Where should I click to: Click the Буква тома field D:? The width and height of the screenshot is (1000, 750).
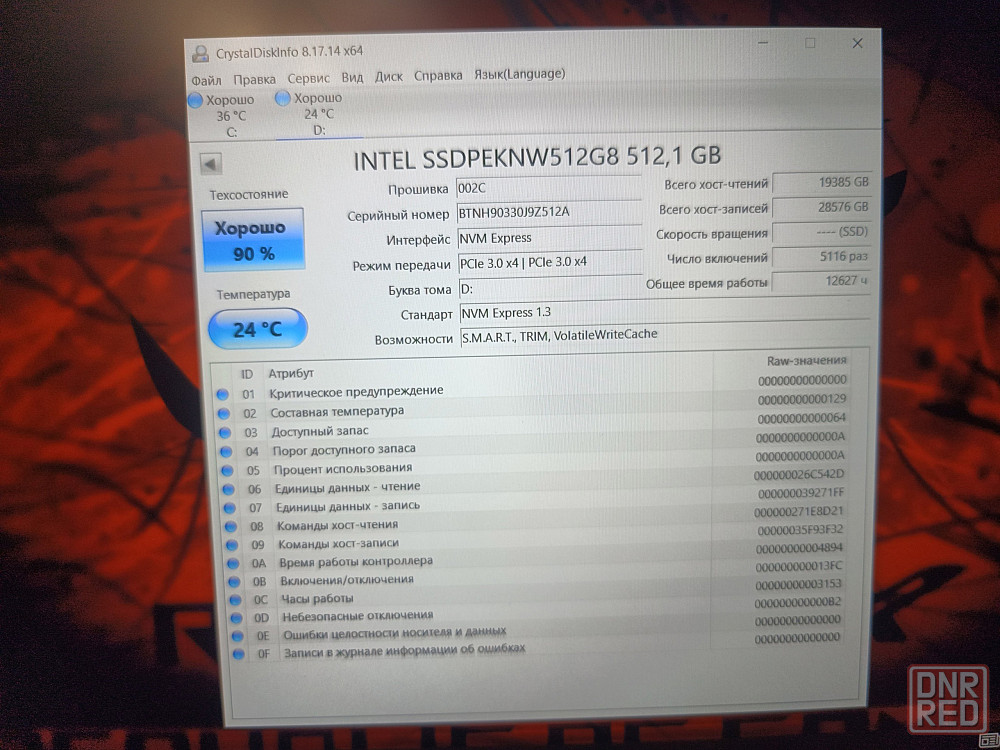pos(550,288)
